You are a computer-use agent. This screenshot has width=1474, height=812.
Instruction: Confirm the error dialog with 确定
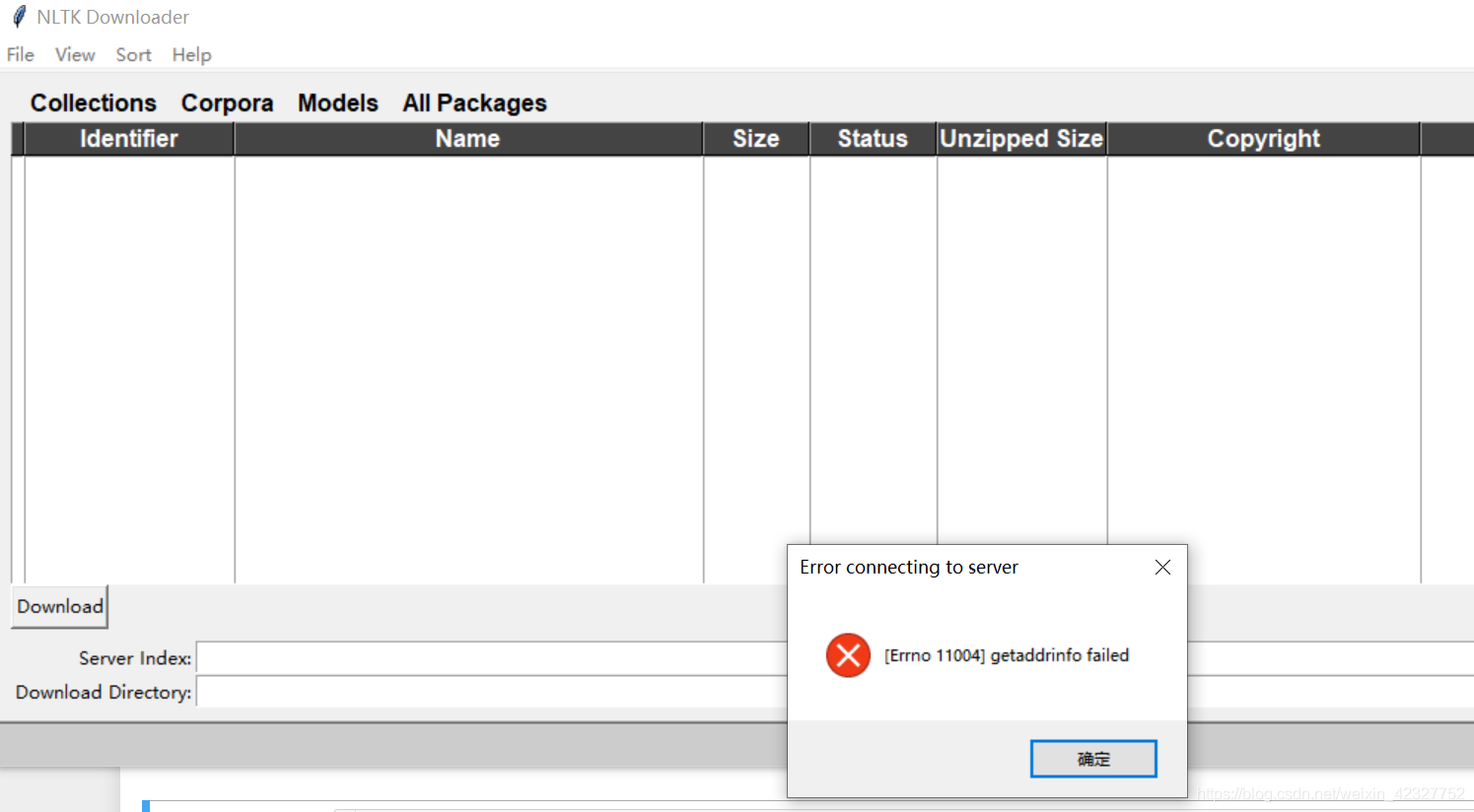pyautogui.click(x=1093, y=759)
